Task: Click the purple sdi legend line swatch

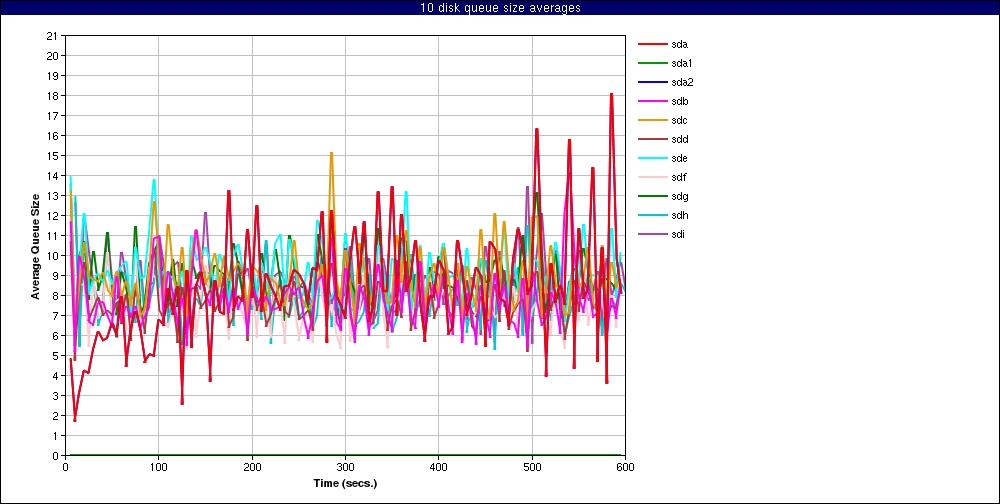Action: point(651,234)
